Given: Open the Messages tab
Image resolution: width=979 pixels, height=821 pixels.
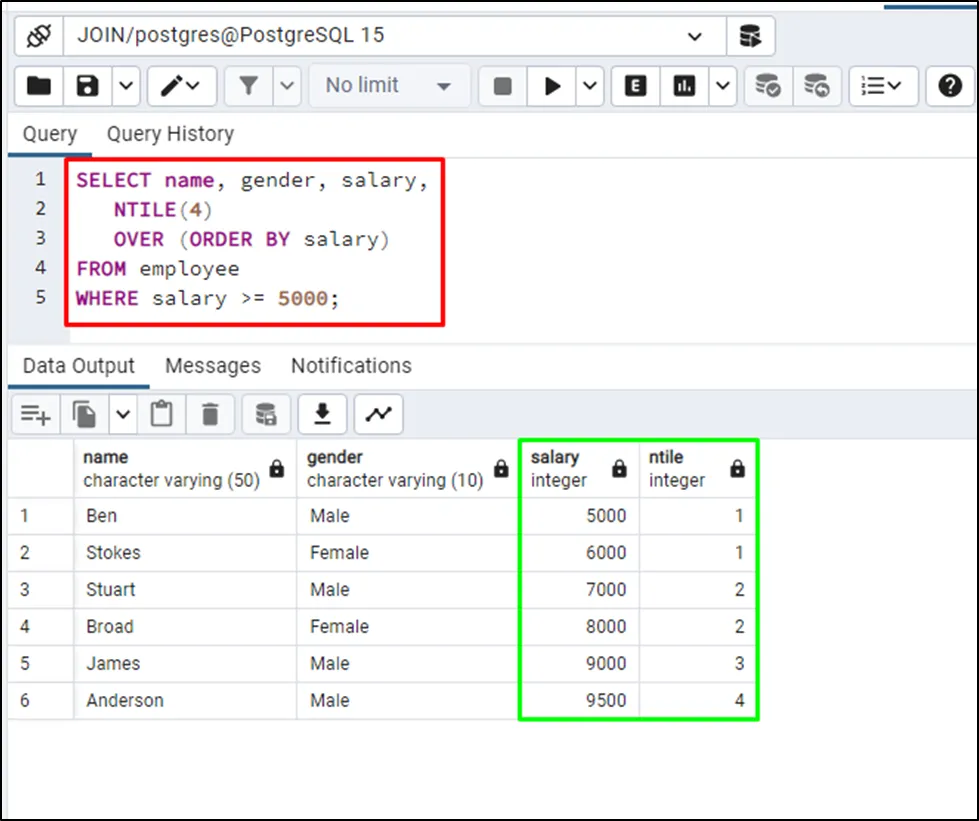Looking at the screenshot, I should pos(212,366).
